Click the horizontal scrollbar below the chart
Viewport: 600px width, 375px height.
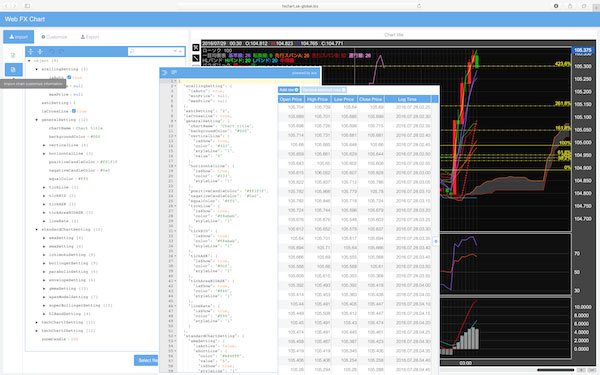pyautogui.click(x=556, y=370)
